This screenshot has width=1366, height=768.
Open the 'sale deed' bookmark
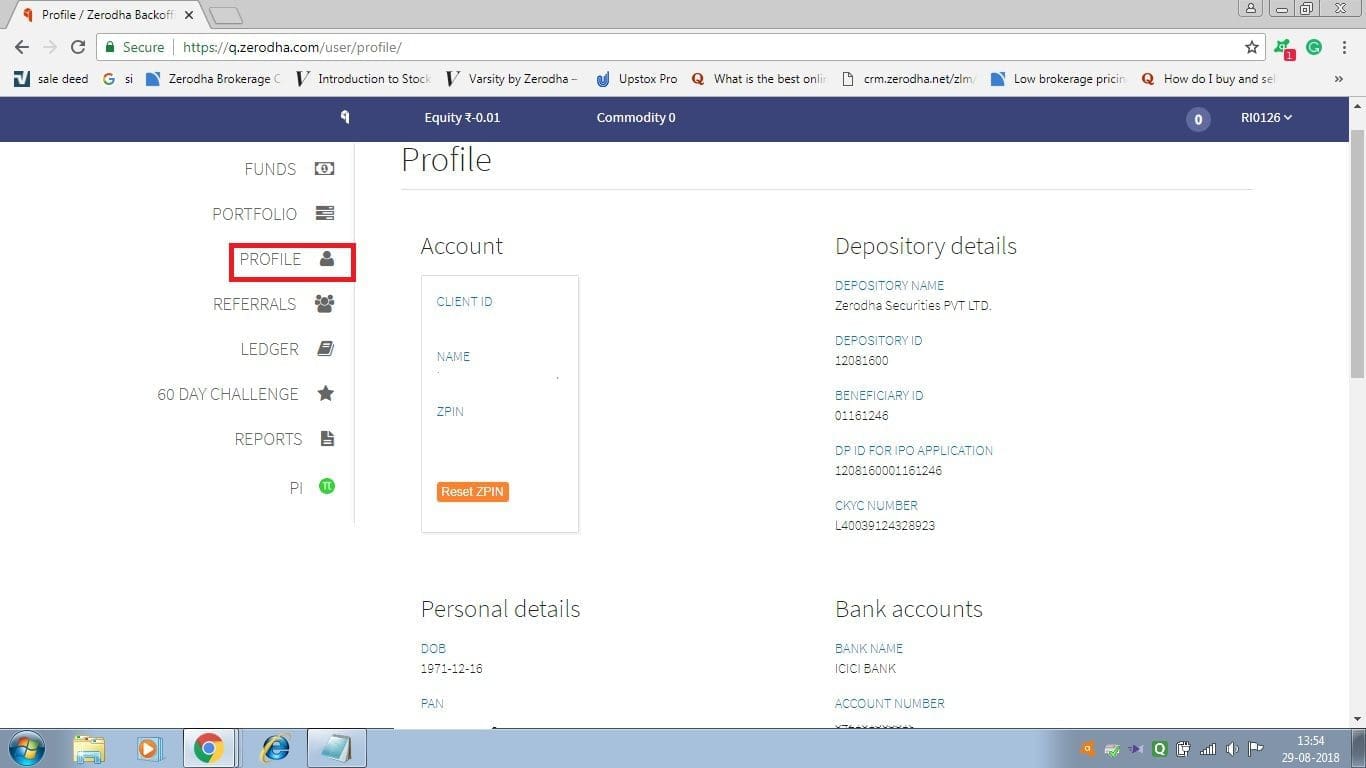[x=52, y=79]
